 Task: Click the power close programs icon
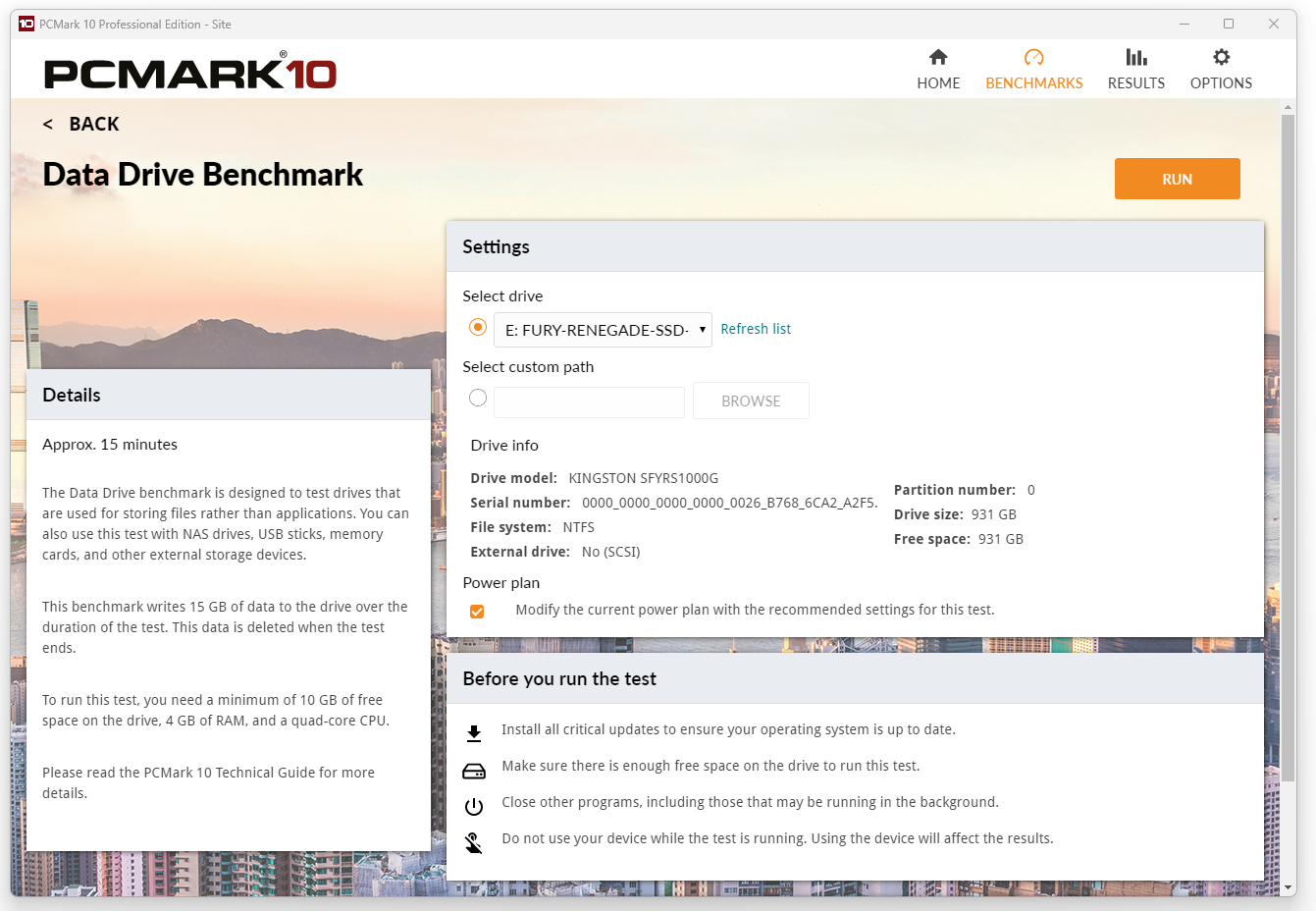(474, 806)
